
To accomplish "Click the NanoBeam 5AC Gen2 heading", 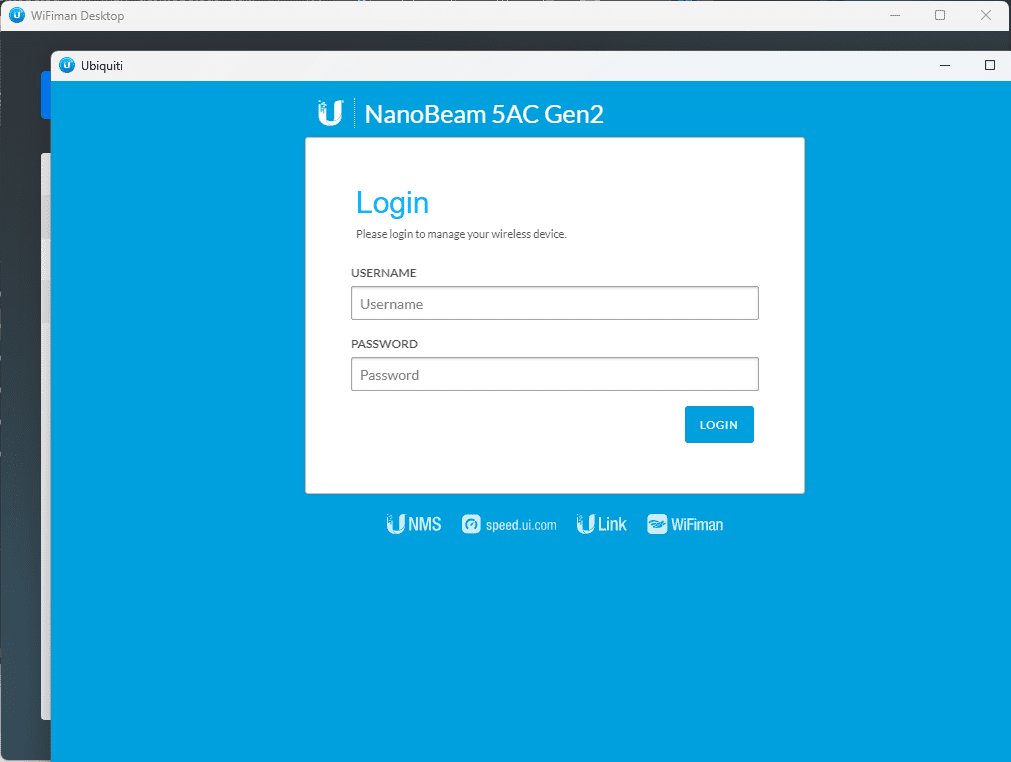I will click(484, 114).
